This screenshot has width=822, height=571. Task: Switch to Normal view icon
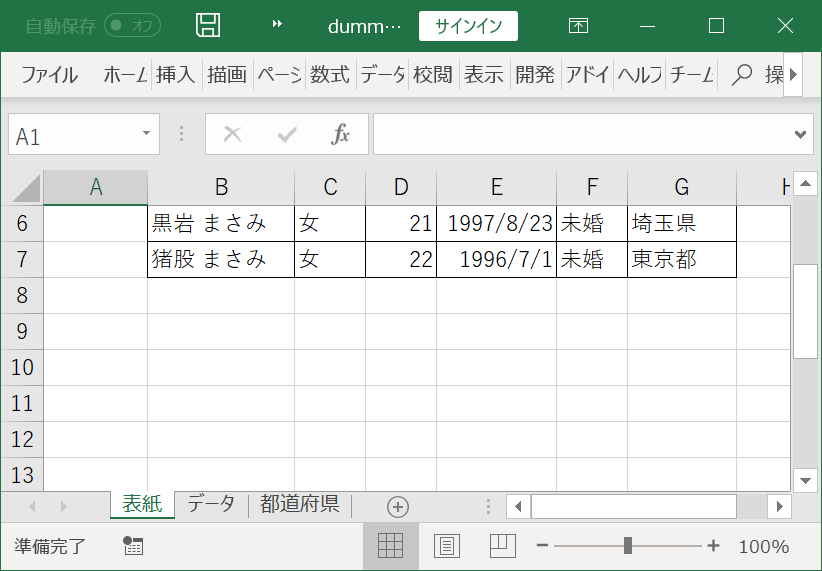(391, 546)
